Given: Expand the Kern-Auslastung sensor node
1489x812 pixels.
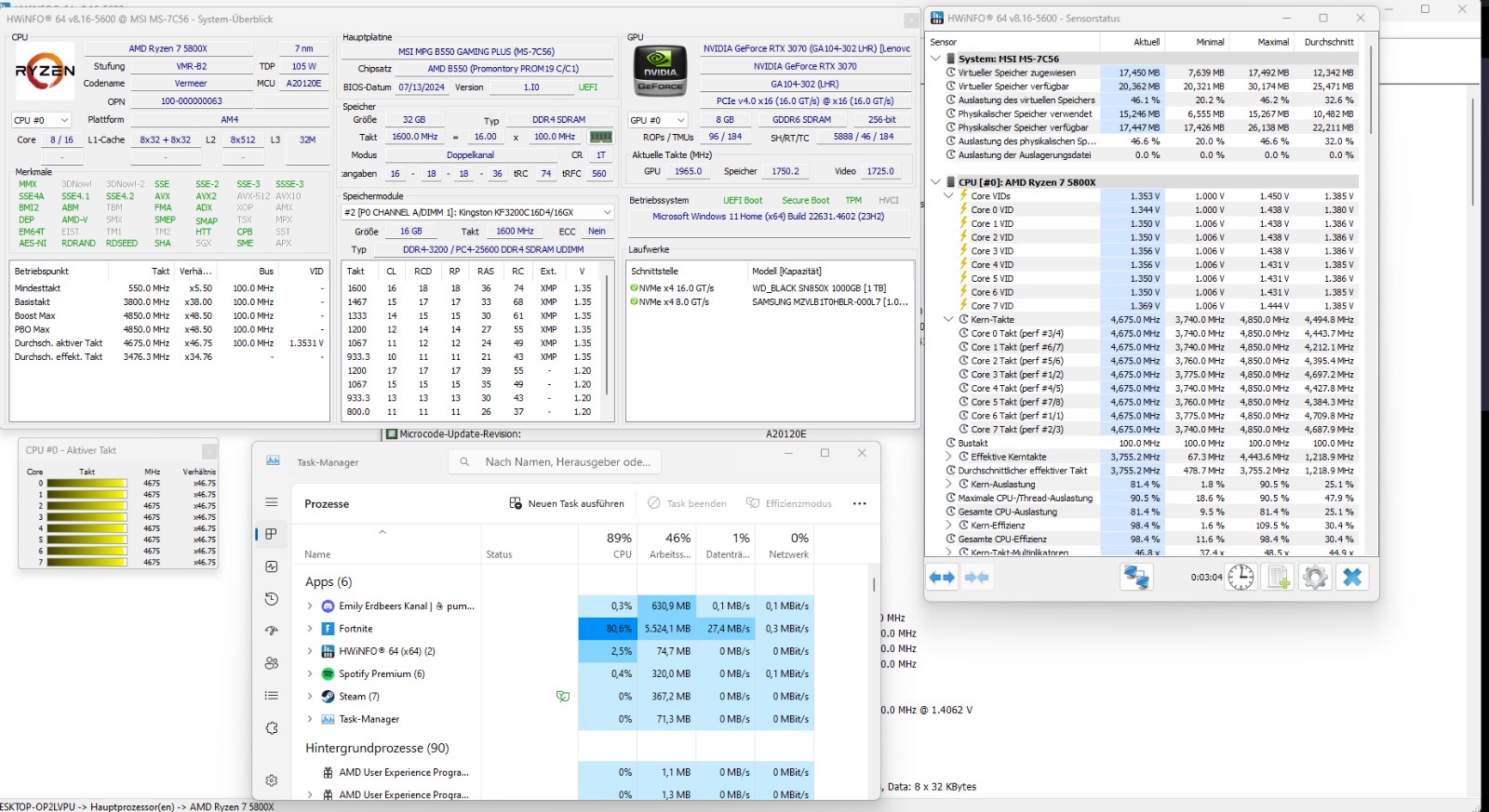Looking at the screenshot, I should (949, 484).
